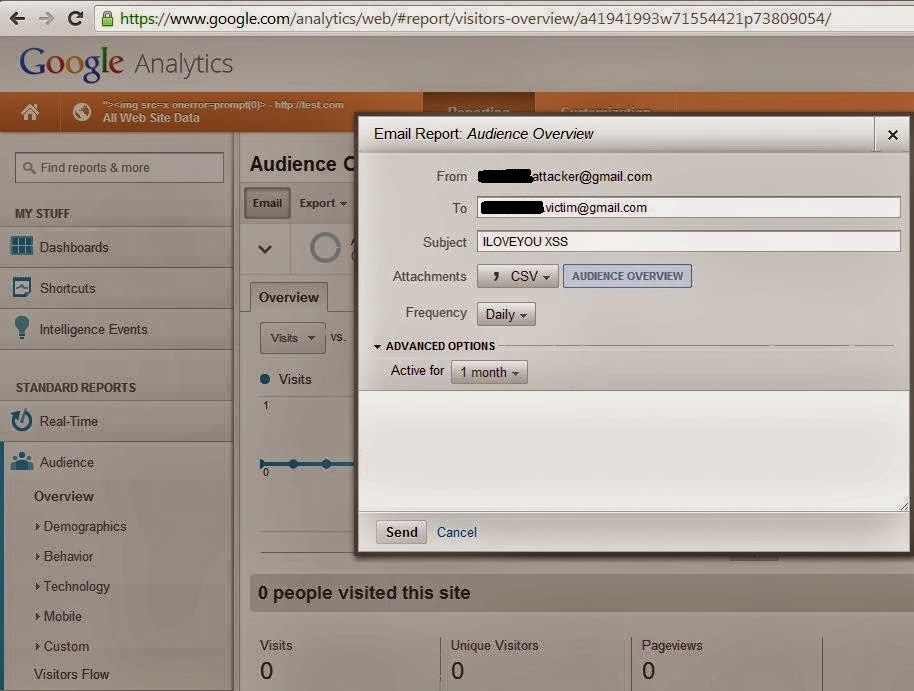Click the browser address bar URL

pos(475,19)
